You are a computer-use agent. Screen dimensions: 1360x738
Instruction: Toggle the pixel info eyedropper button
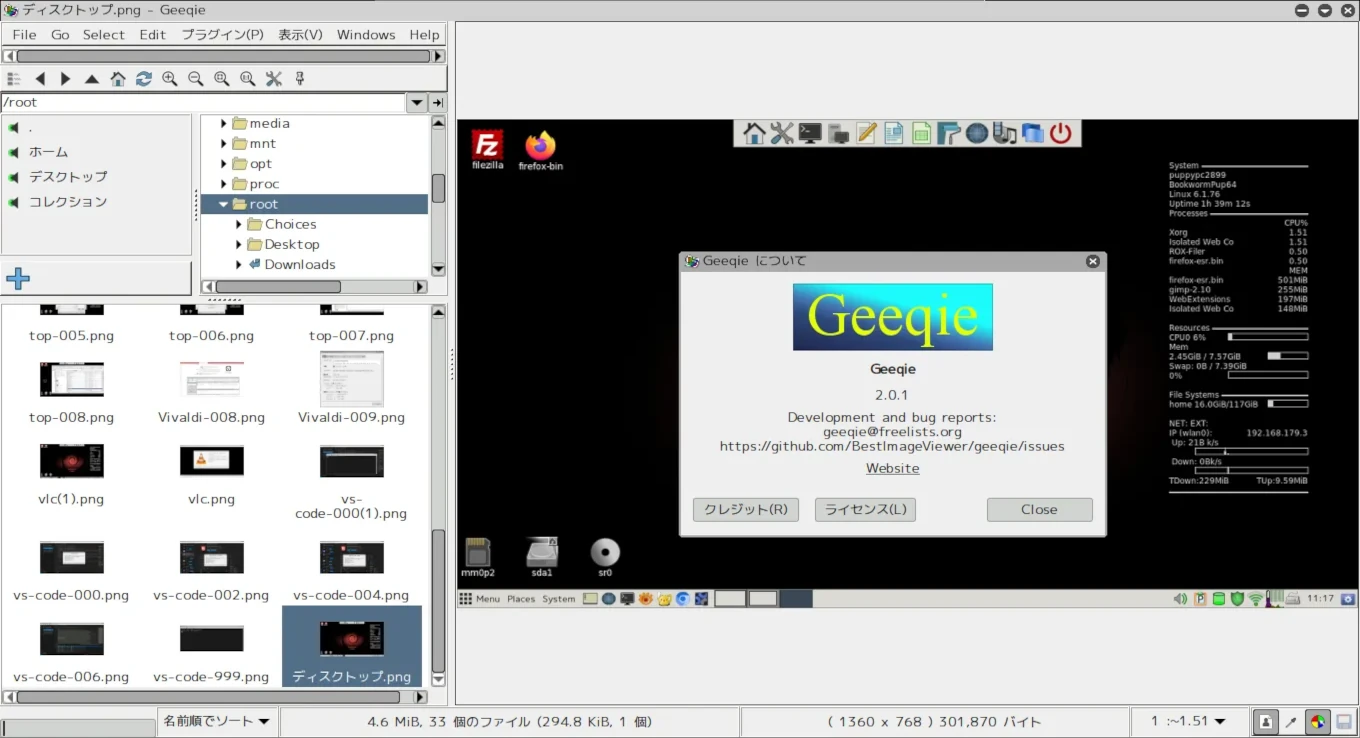pyautogui.click(x=1292, y=722)
